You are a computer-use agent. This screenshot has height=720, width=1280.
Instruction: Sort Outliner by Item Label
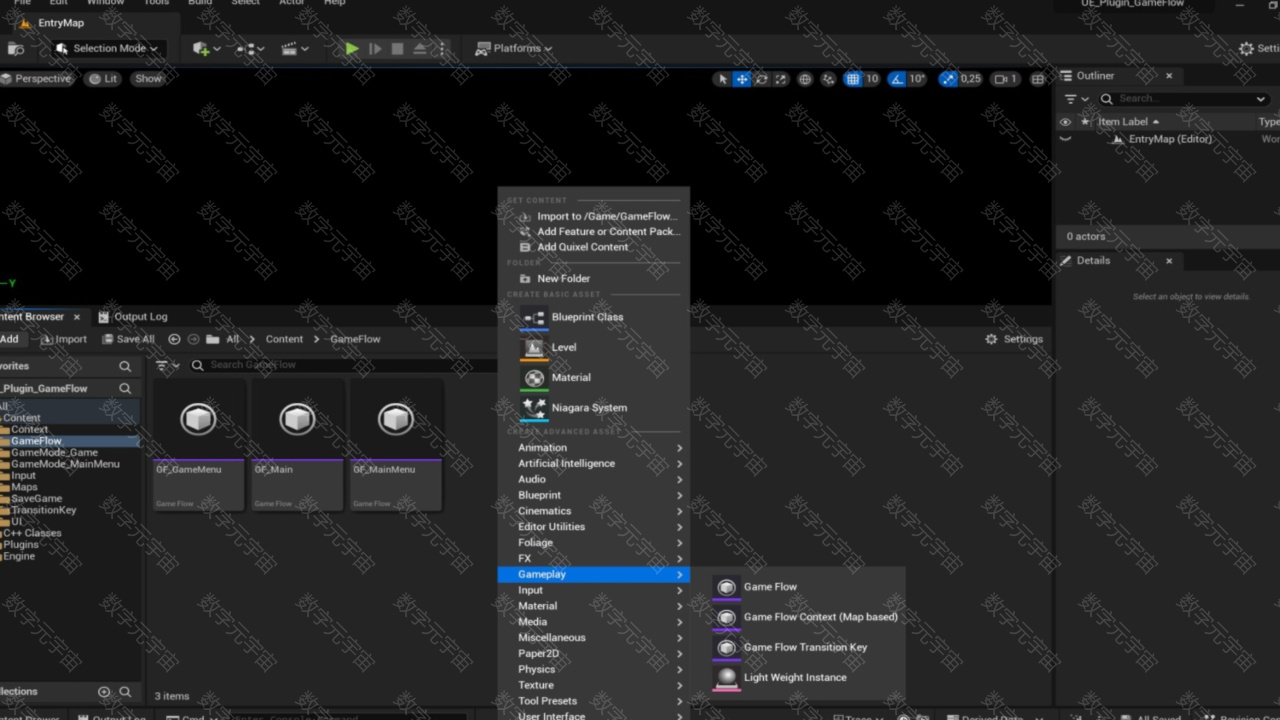click(x=1128, y=122)
